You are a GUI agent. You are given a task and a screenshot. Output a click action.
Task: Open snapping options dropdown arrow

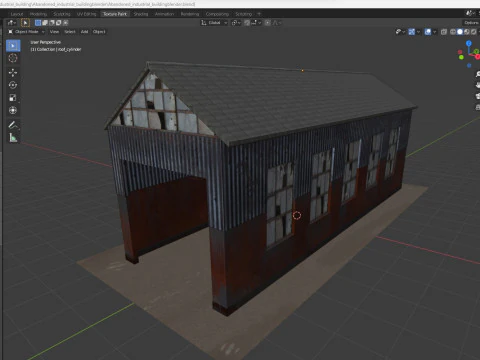click(x=256, y=23)
